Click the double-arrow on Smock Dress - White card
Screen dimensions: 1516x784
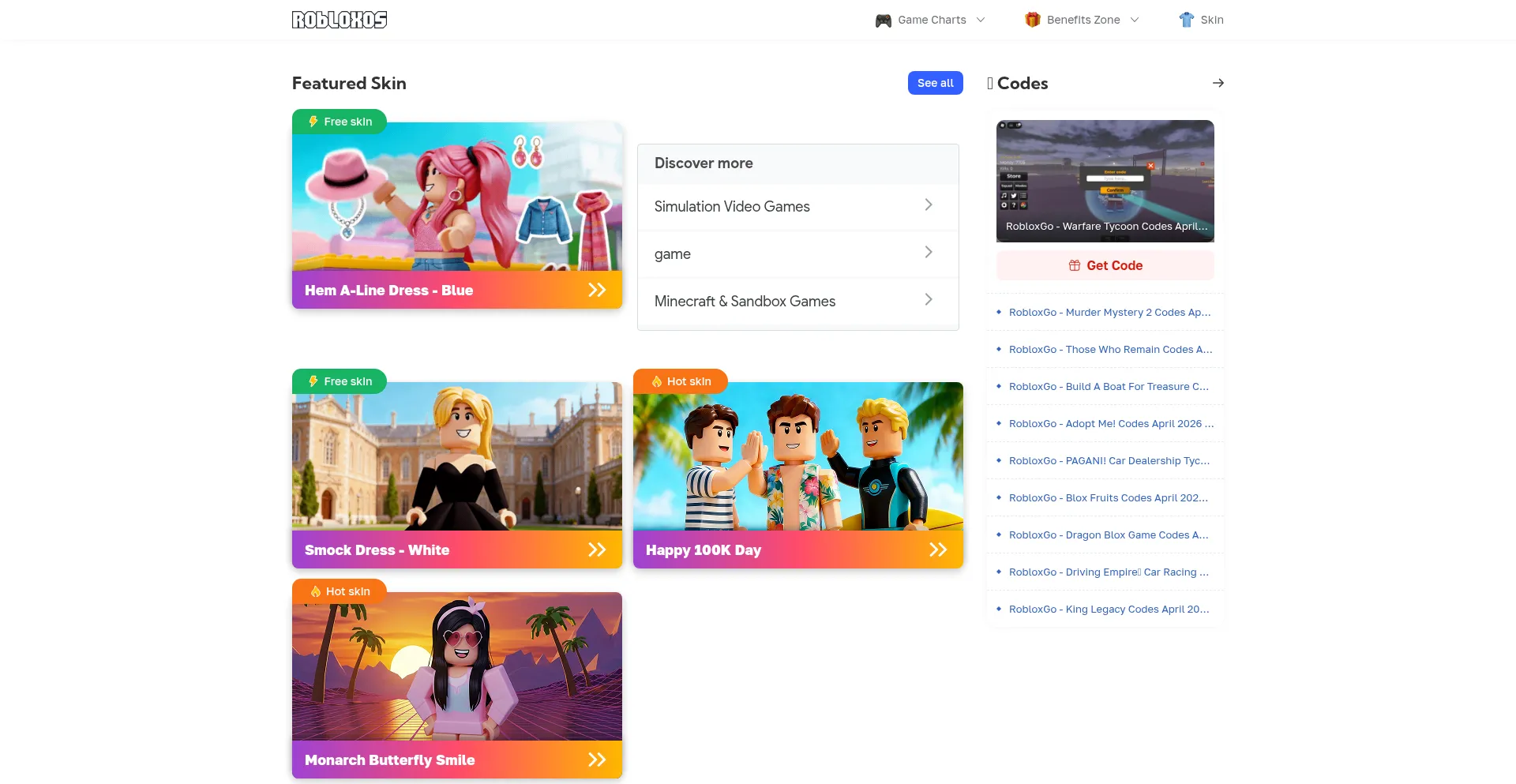(x=597, y=550)
